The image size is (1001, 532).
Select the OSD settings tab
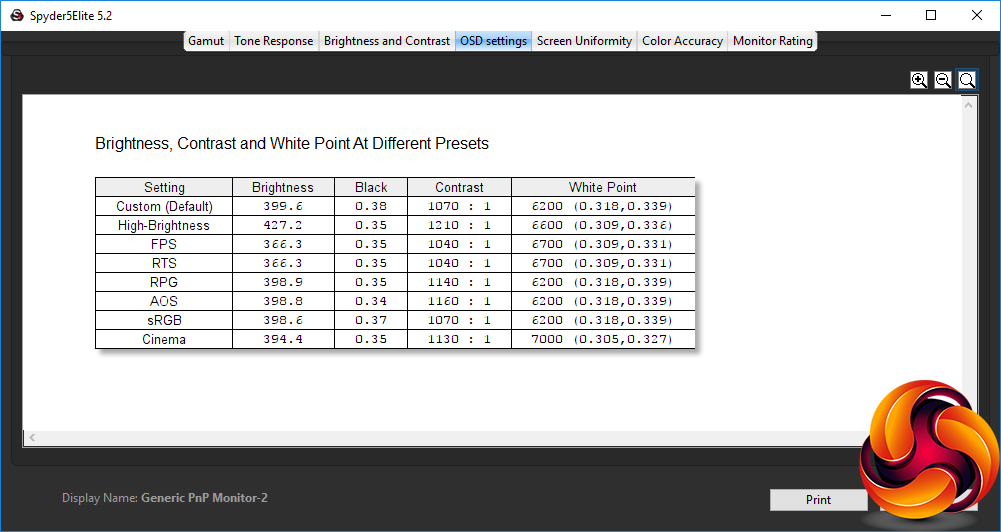(x=493, y=41)
